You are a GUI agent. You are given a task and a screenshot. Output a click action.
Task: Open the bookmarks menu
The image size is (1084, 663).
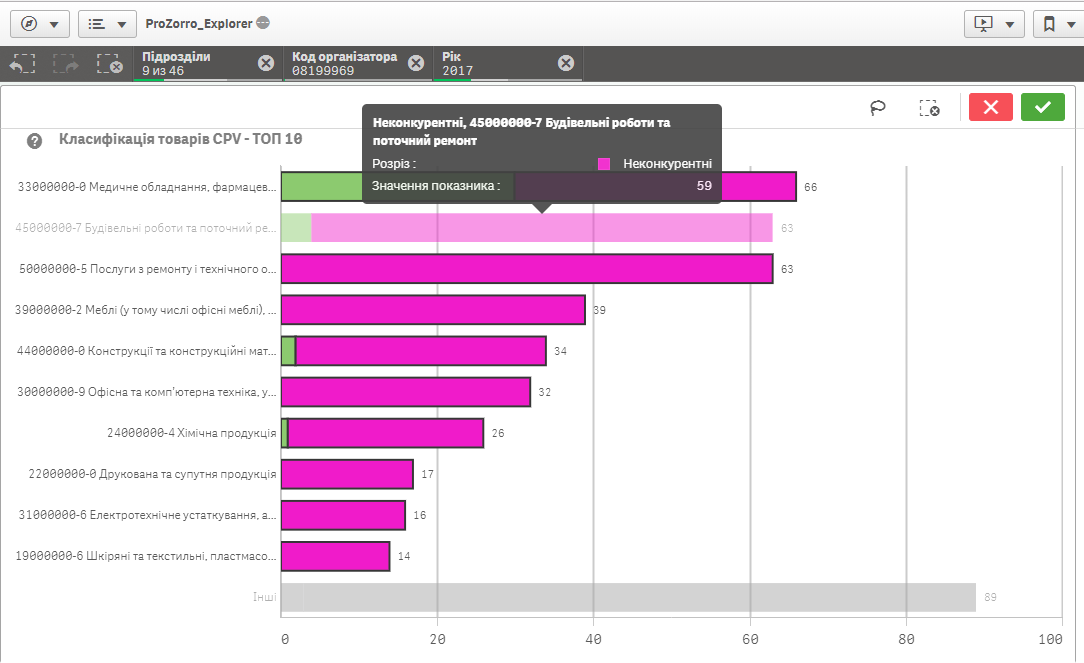tap(1058, 24)
